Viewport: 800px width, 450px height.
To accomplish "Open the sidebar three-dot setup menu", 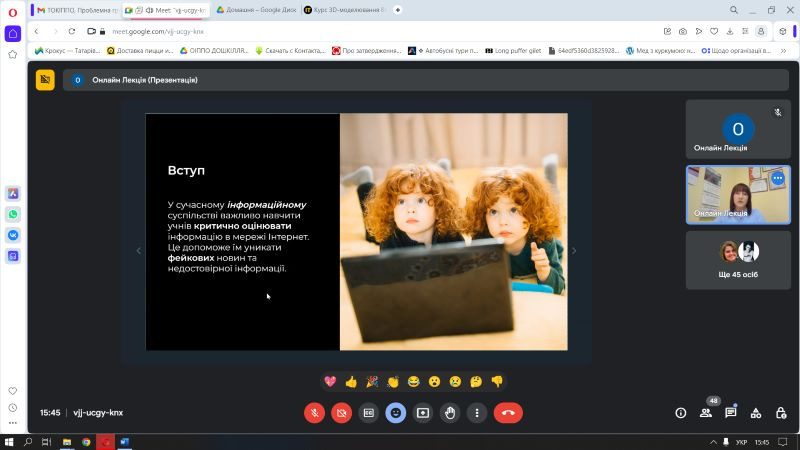I will pos(13,422).
